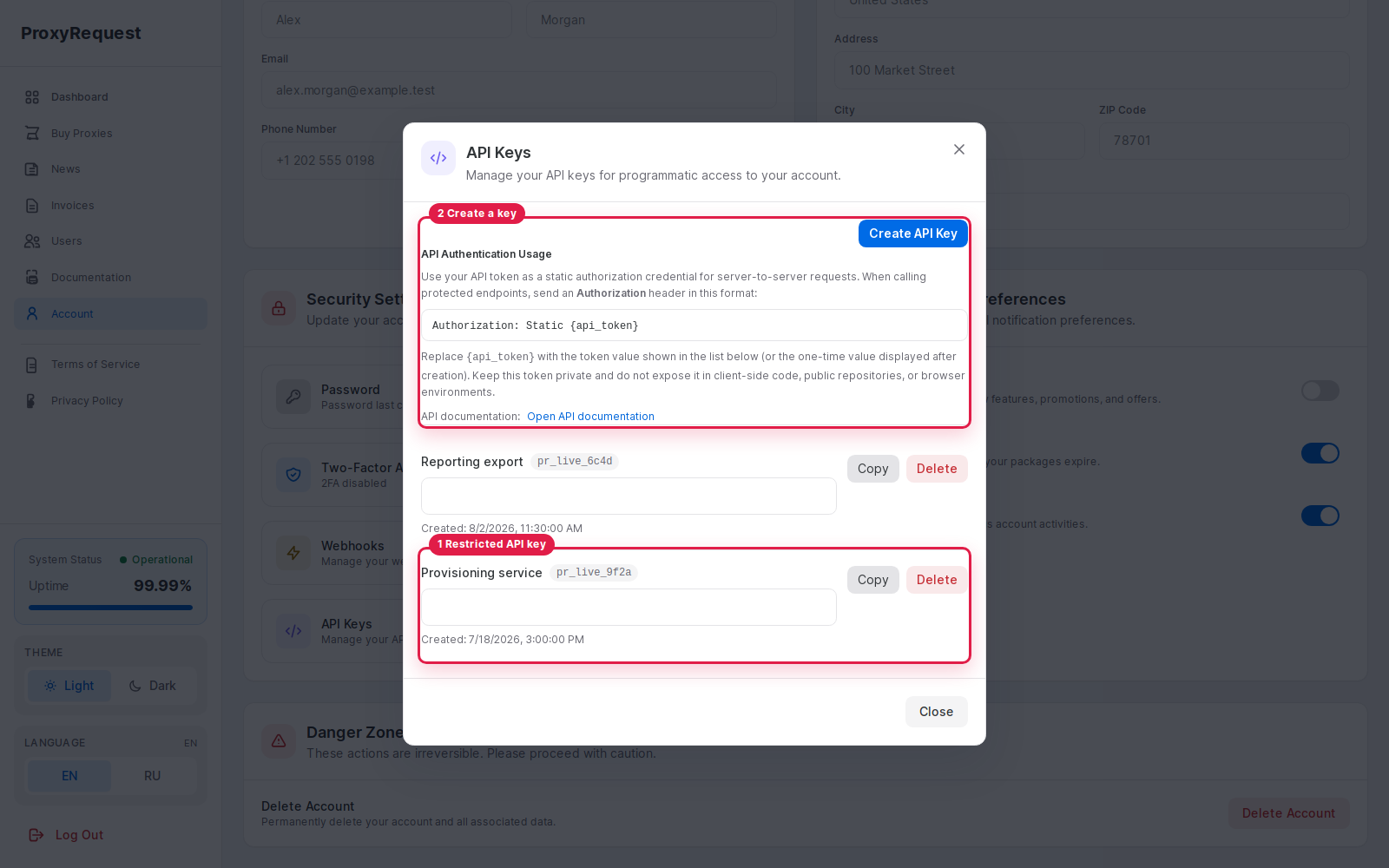Open API documentation link

point(590,417)
